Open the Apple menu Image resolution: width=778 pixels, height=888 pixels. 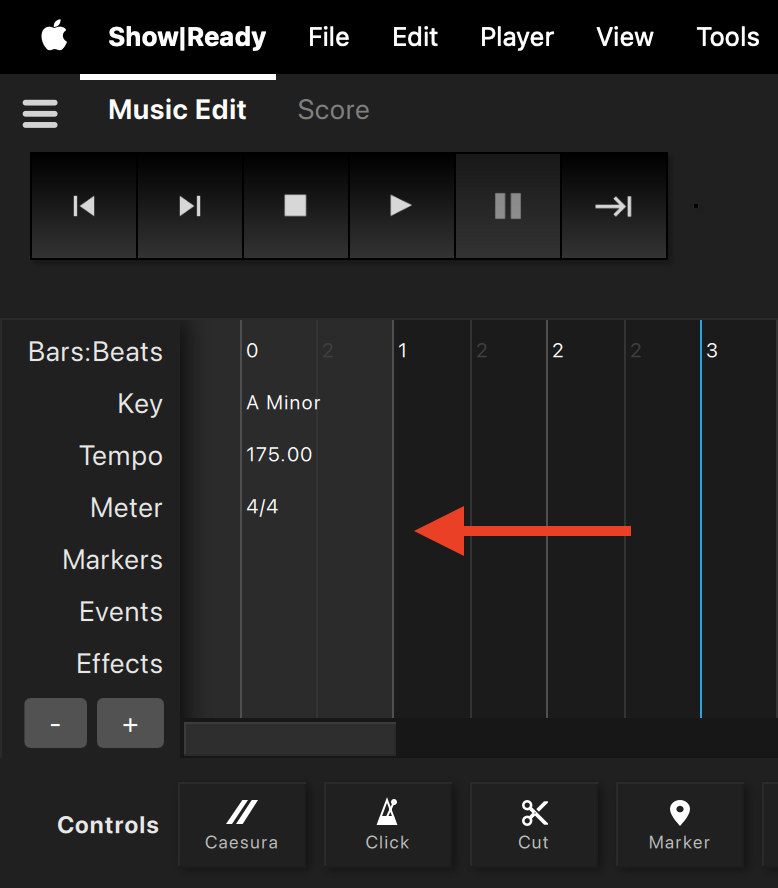tap(54, 37)
